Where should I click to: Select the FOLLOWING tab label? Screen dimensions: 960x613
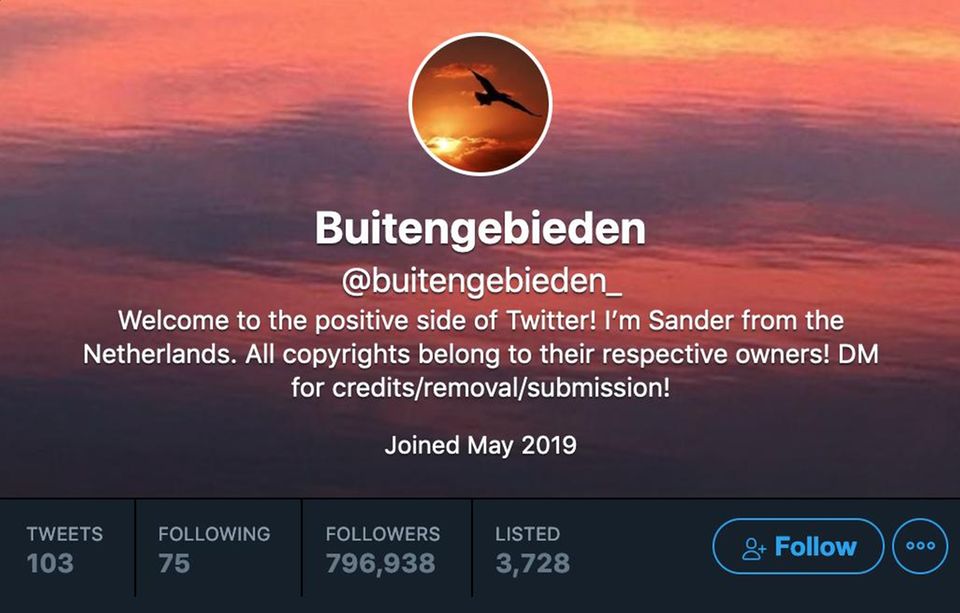click(214, 534)
